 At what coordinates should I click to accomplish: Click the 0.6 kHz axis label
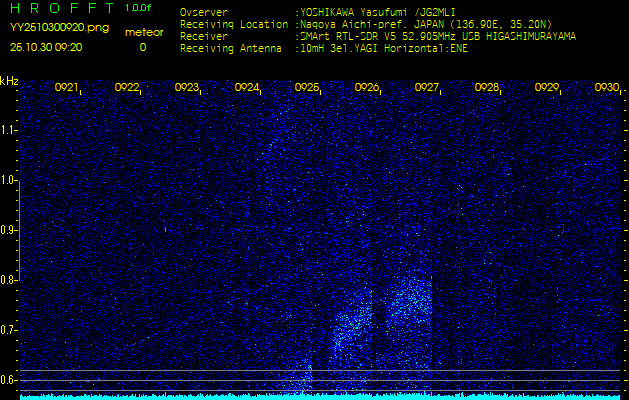(x=8, y=380)
